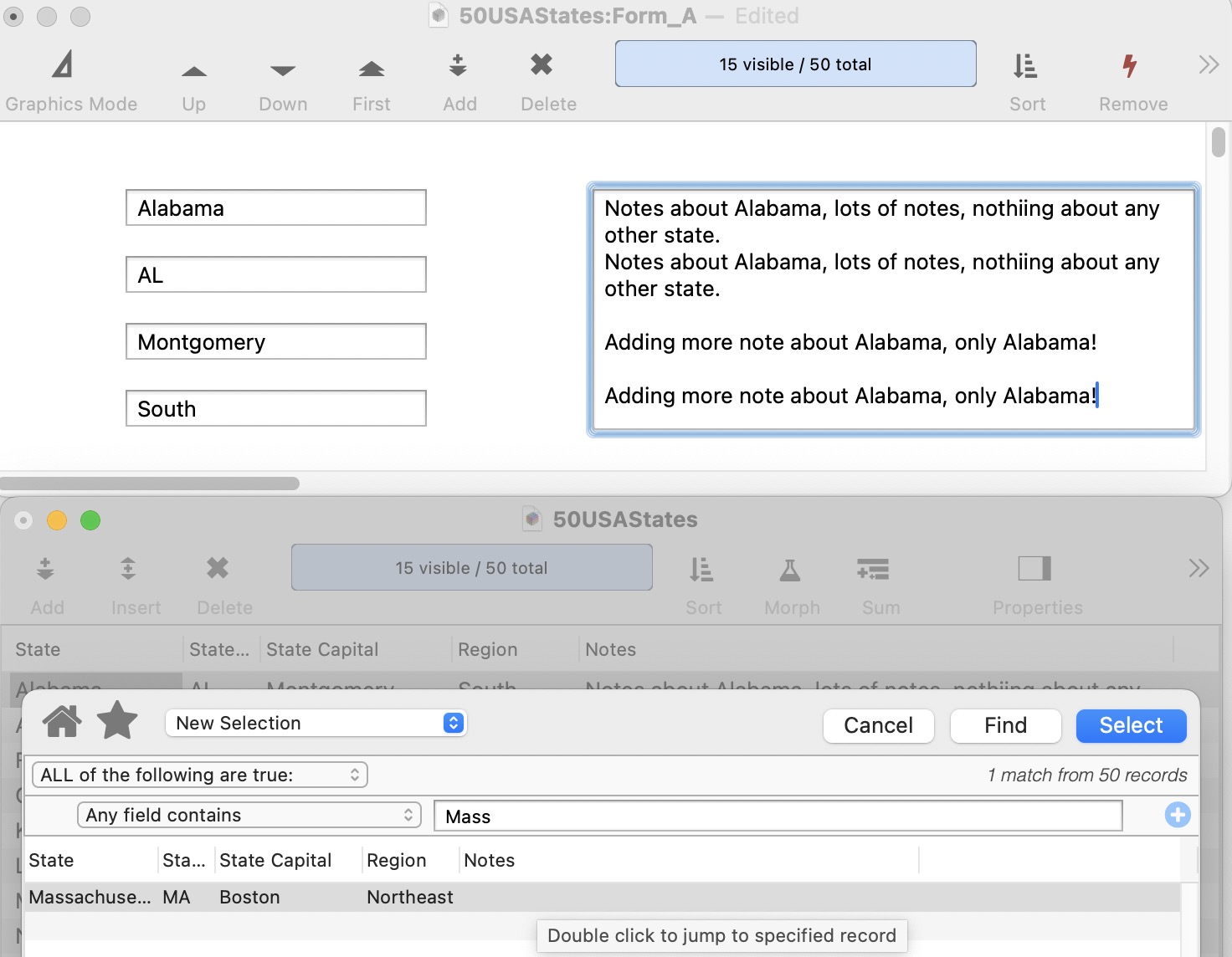This screenshot has height=957, width=1232.
Task: Open the ALL of the following dropdown
Action: (200, 775)
